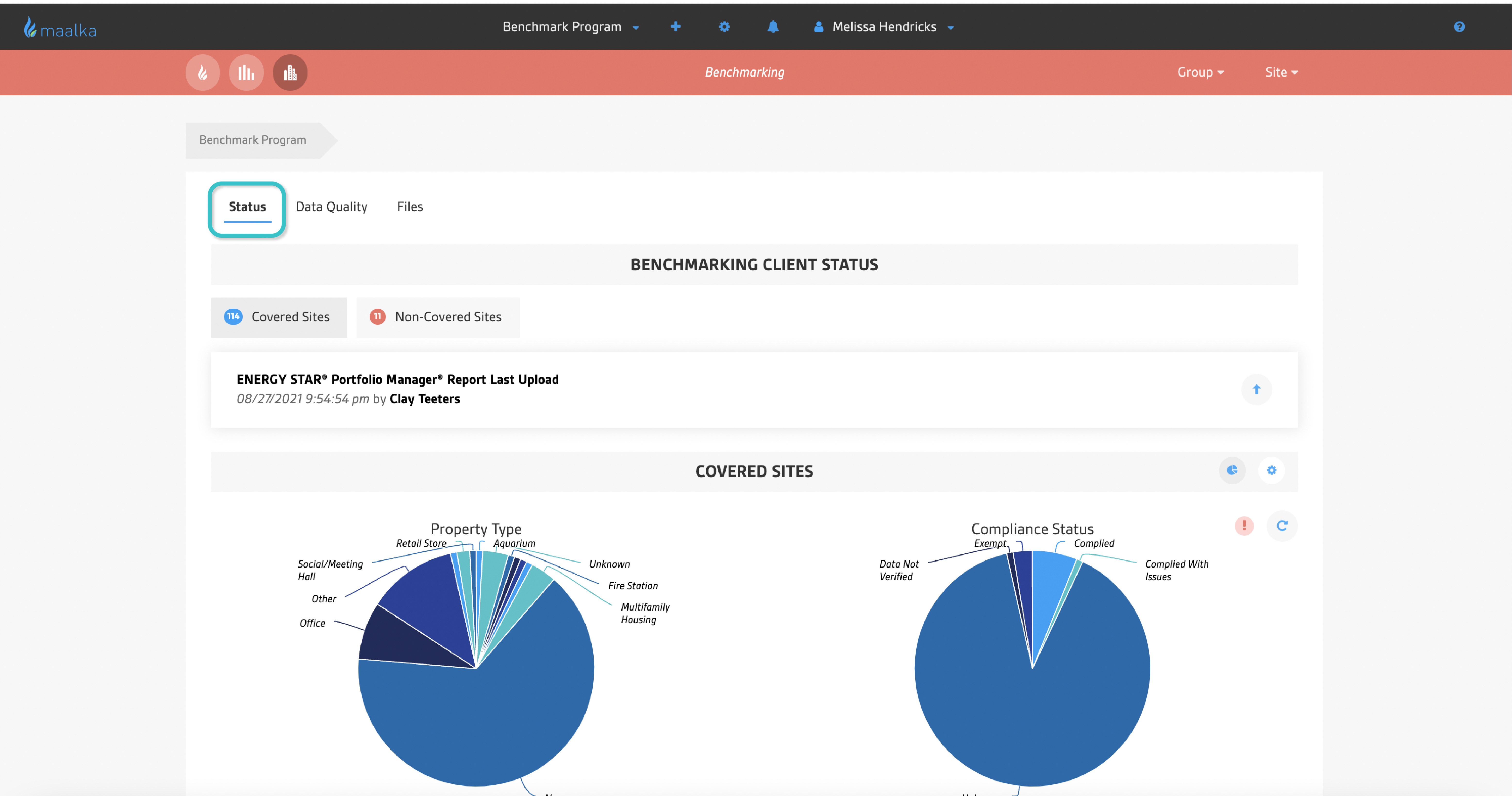This screenshot has width=1512, height=796.
Task: Click the refresh icon near Compliance Status
Action: click(1282, 525)
